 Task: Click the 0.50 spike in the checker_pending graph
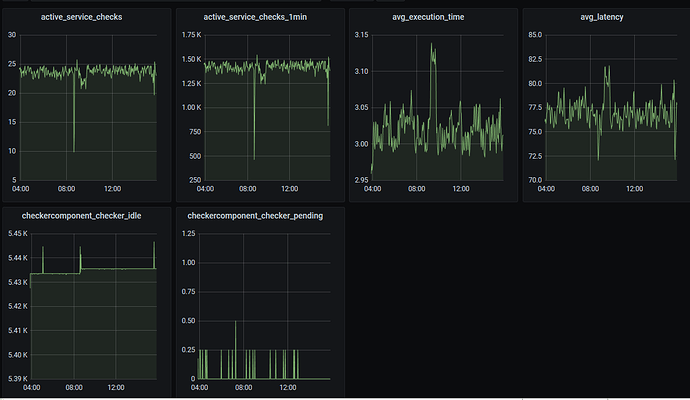click(235, 322)
